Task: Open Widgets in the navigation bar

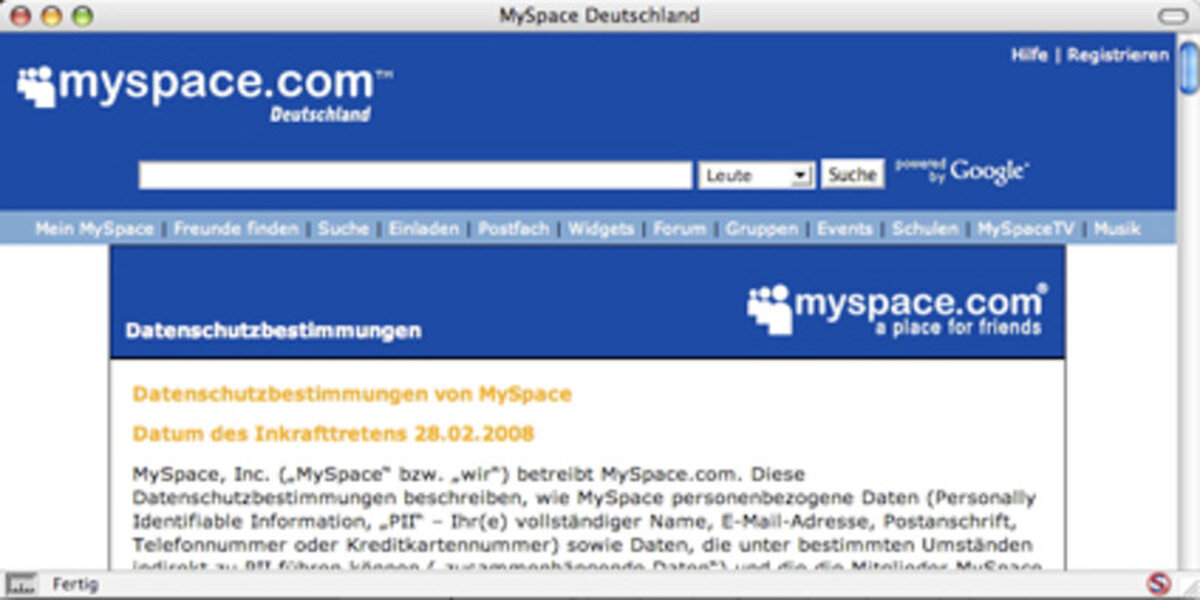Action: point(601,229)
